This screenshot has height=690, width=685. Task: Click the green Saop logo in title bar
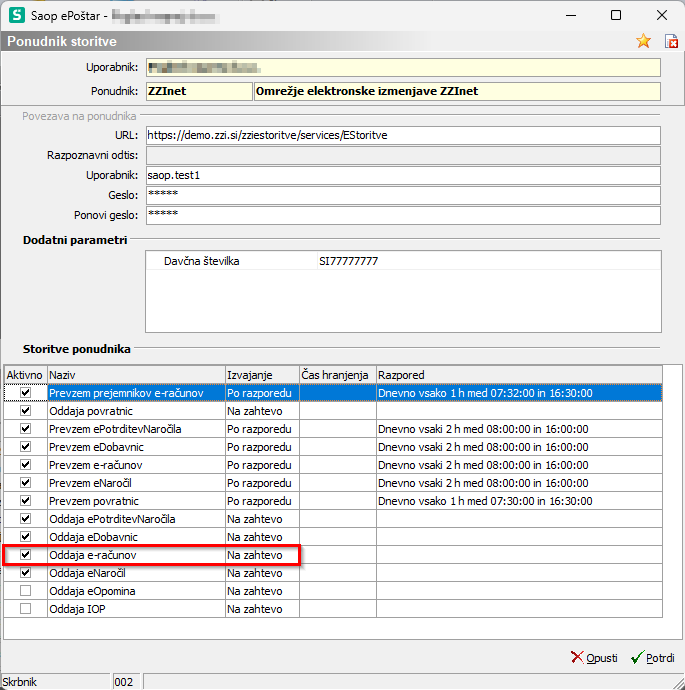click(17, 15)
